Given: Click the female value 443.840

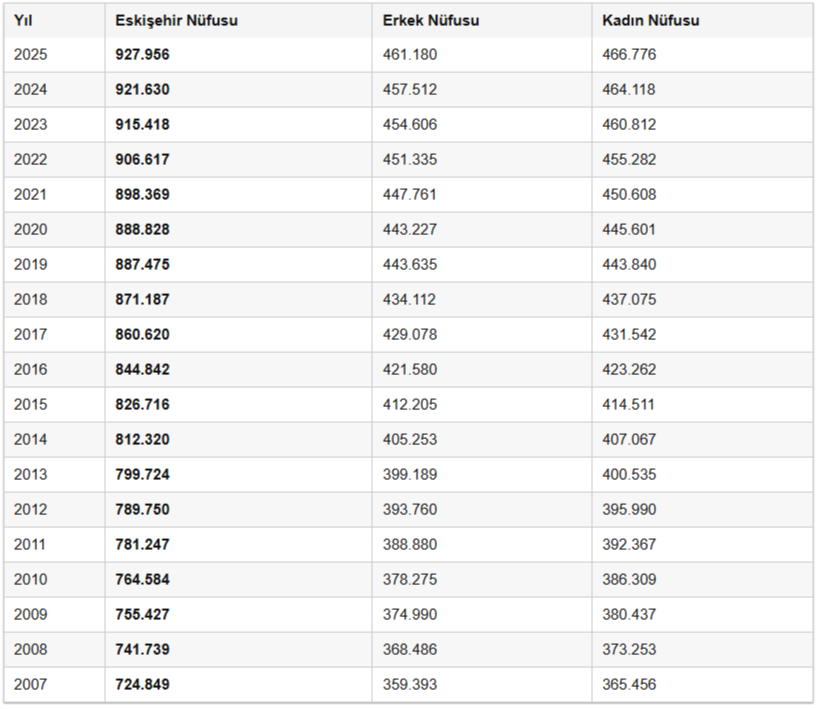Looking at the screenshot, I should pos(629,264).
